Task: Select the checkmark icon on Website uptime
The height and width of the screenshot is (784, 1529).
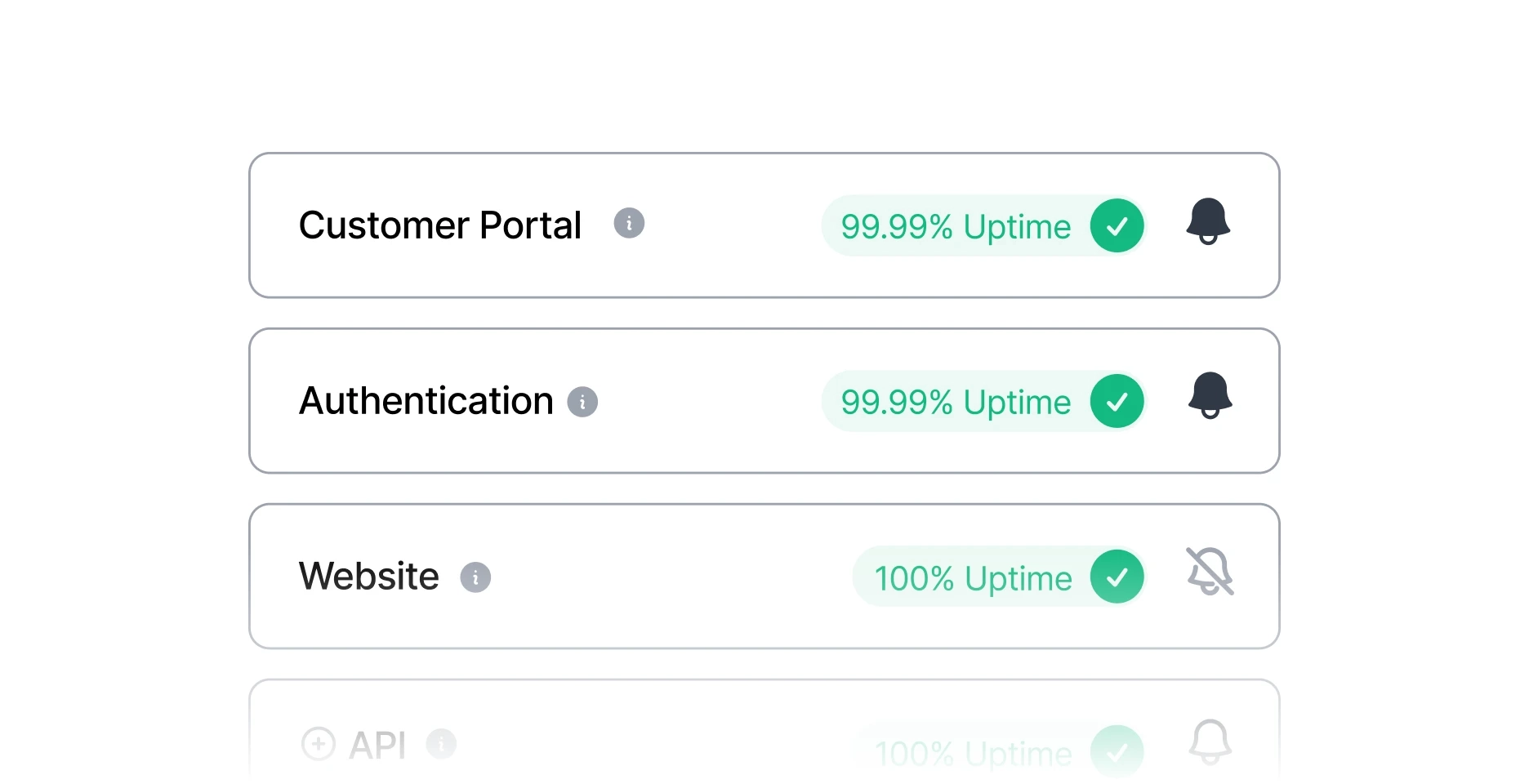Action: tap(1117, 577)
